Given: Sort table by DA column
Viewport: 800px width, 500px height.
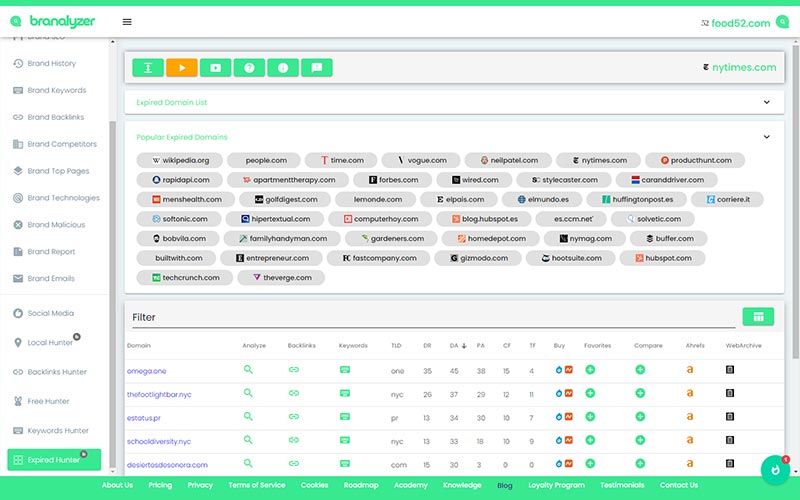Looking at the screenshot, I should (x=458, y=345).
